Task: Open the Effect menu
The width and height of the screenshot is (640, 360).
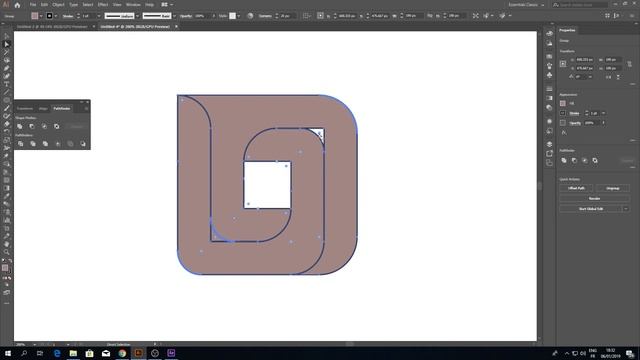Action: (x=102, y=5)
